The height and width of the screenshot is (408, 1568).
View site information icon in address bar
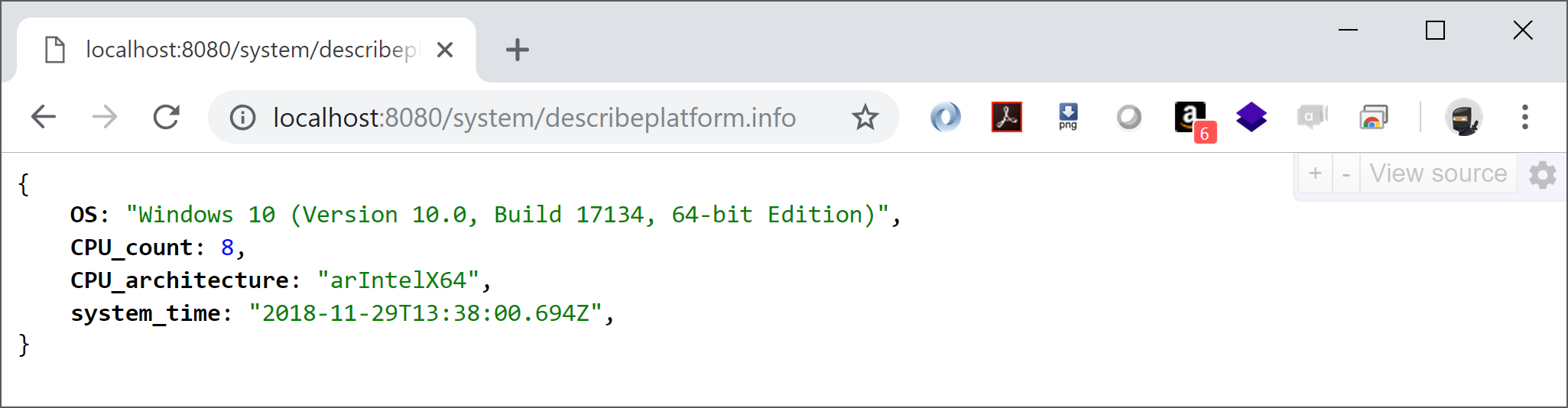(x=243, y=118)
